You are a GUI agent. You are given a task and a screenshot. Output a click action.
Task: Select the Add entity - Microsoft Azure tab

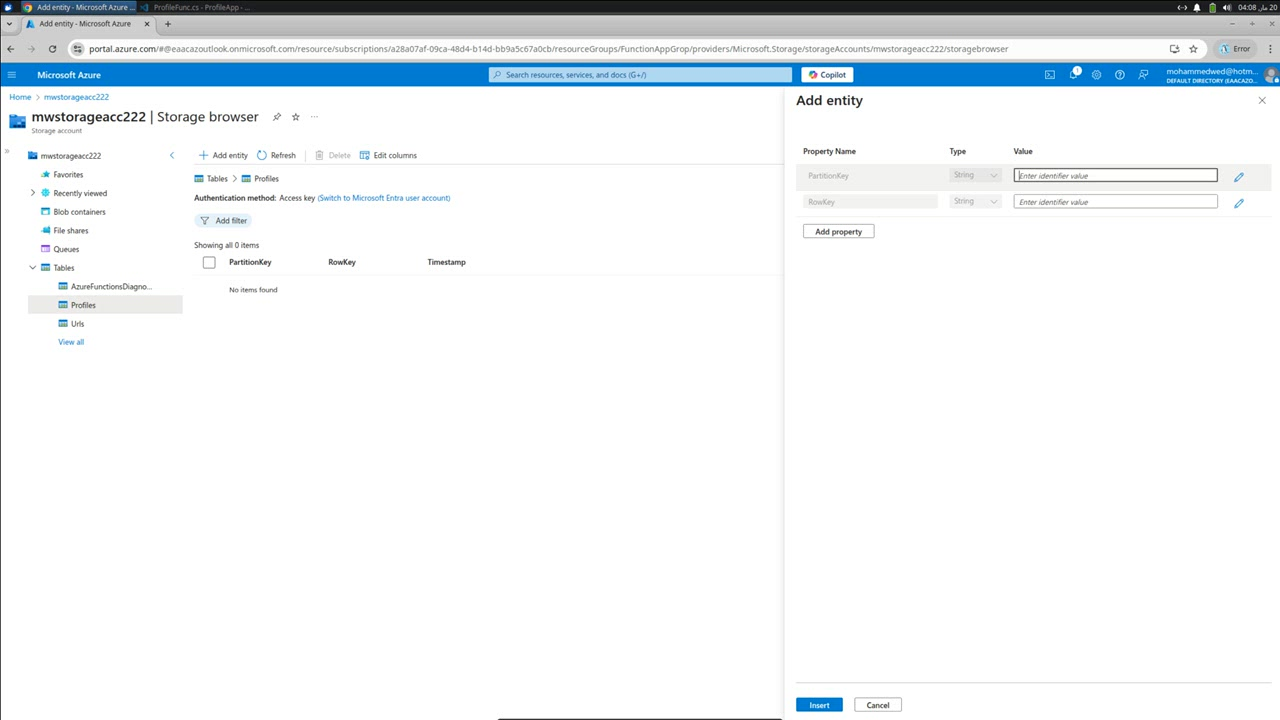tap(84, 23)
